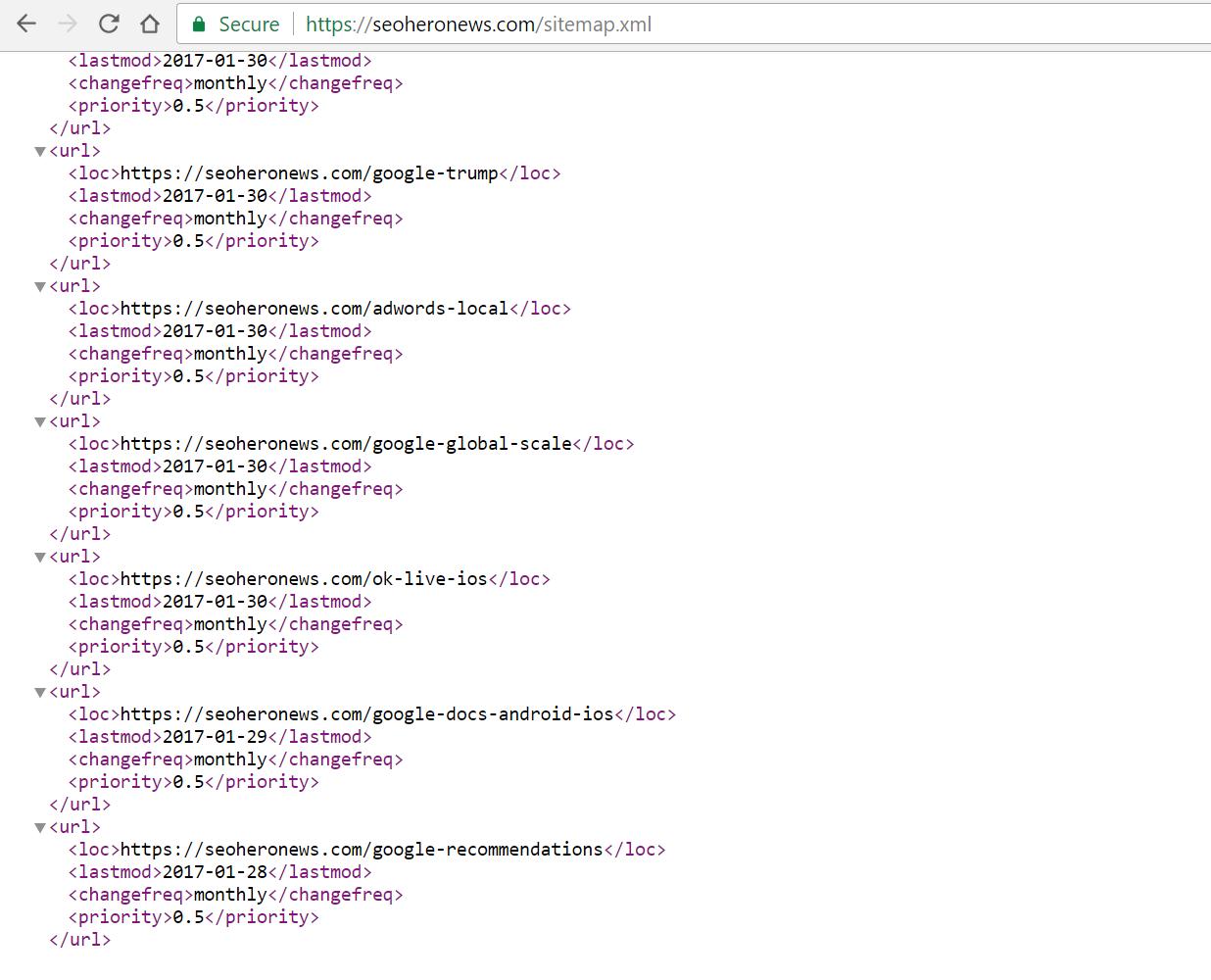The image size is (1211, 980).
Task: Collapse the google-global-scale url node
Action: pyautogui.click(x=40, y=421)
